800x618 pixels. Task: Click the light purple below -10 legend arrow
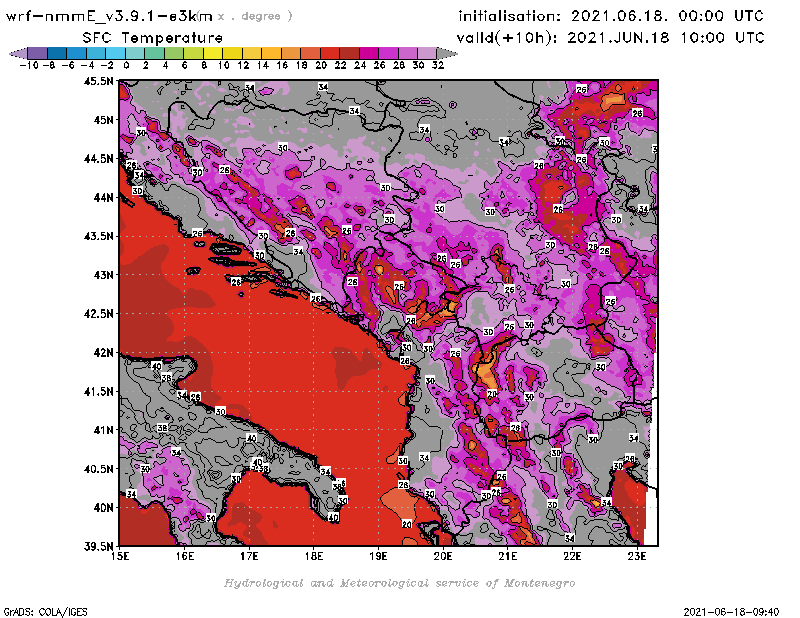click(18, 53)
